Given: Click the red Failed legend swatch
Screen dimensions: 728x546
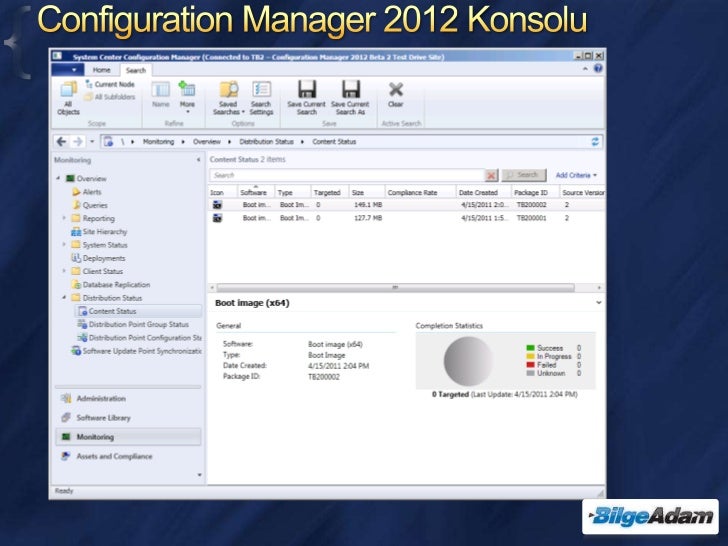Looking at the screenshot, I should click(x=530, y=364).
